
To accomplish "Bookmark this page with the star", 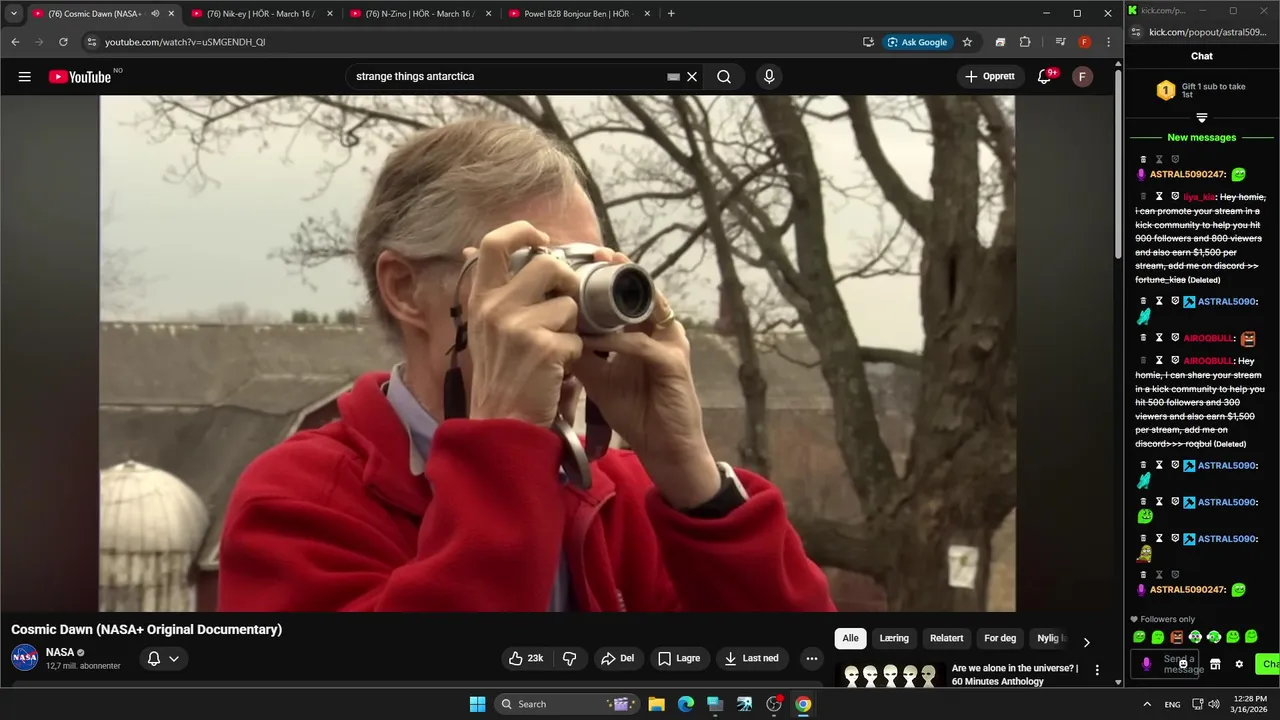I will [967, 42].
